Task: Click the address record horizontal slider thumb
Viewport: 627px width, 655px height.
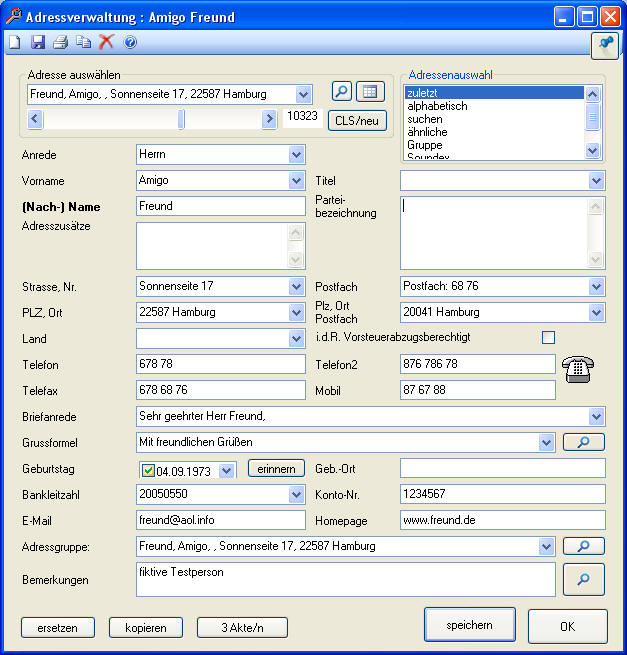Action: tap(181, 119)
